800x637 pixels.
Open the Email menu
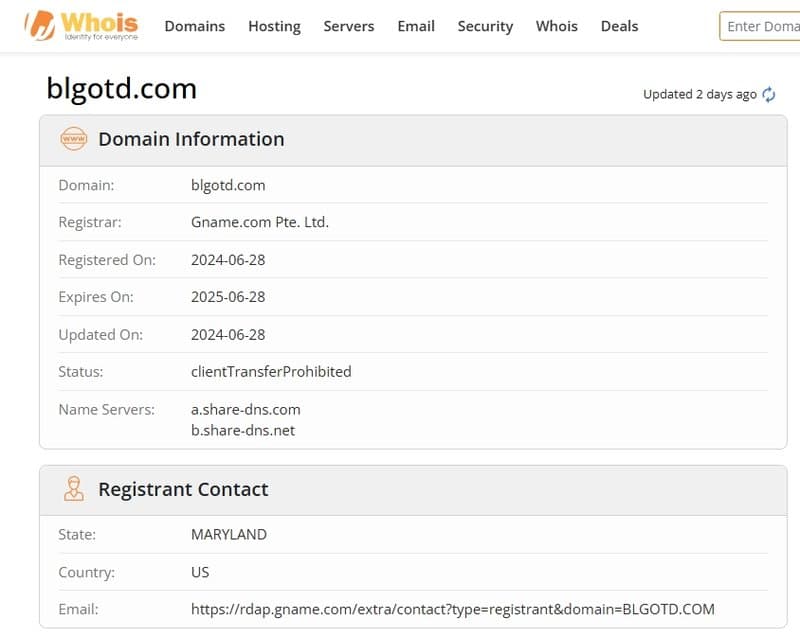point(415,26)
